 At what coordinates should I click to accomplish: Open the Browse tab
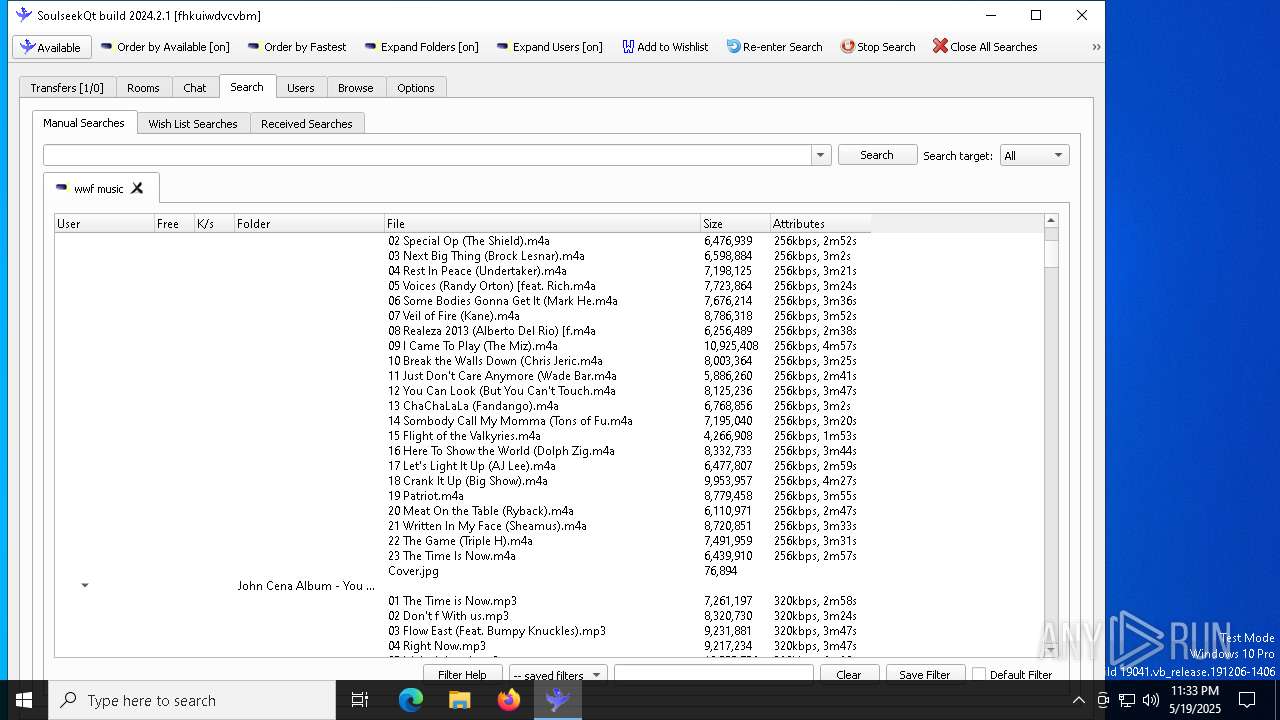(x=355, y=88)
